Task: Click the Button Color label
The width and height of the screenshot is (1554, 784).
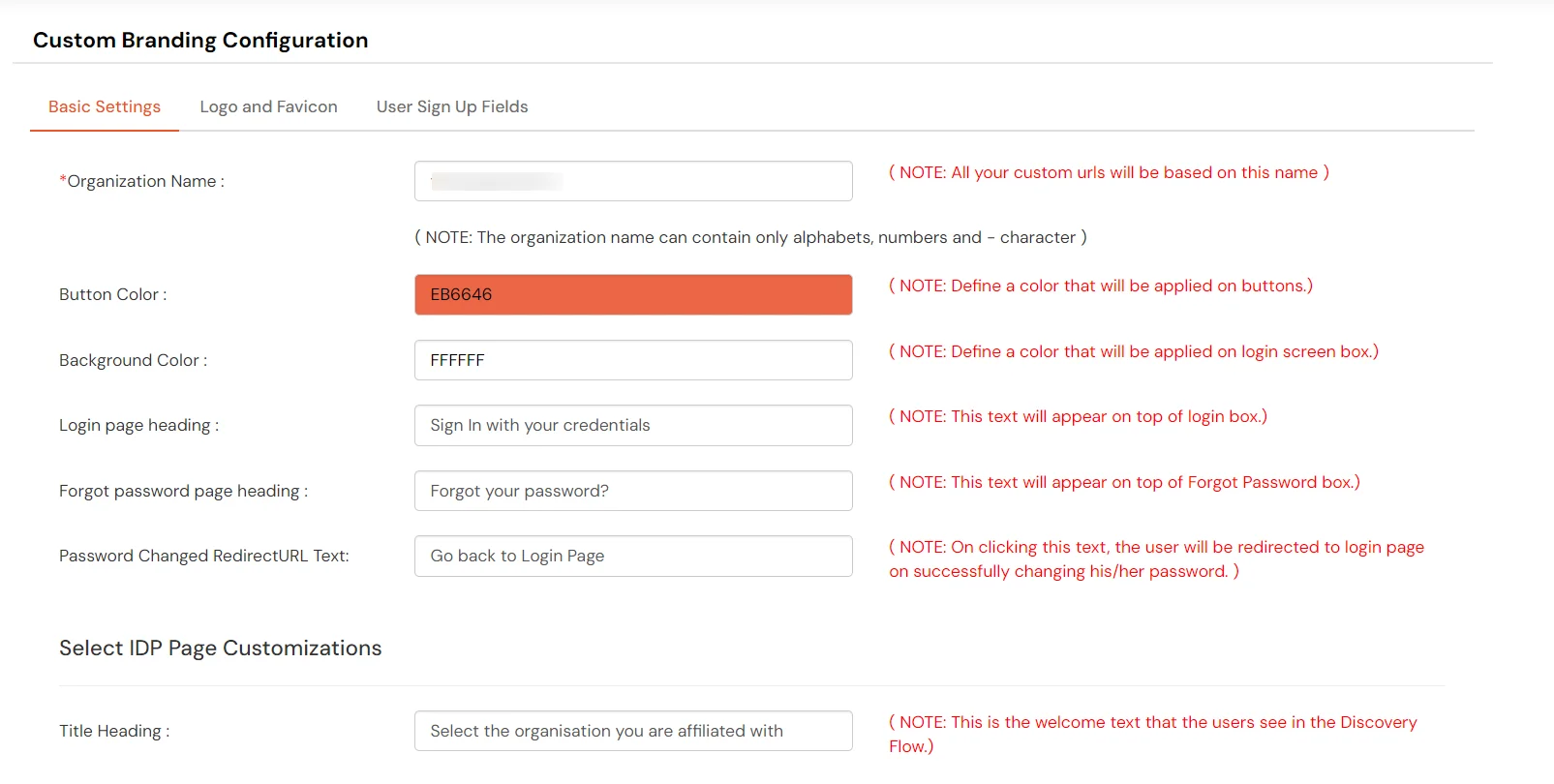Action: pyautogui.click(x=111, y=294)
